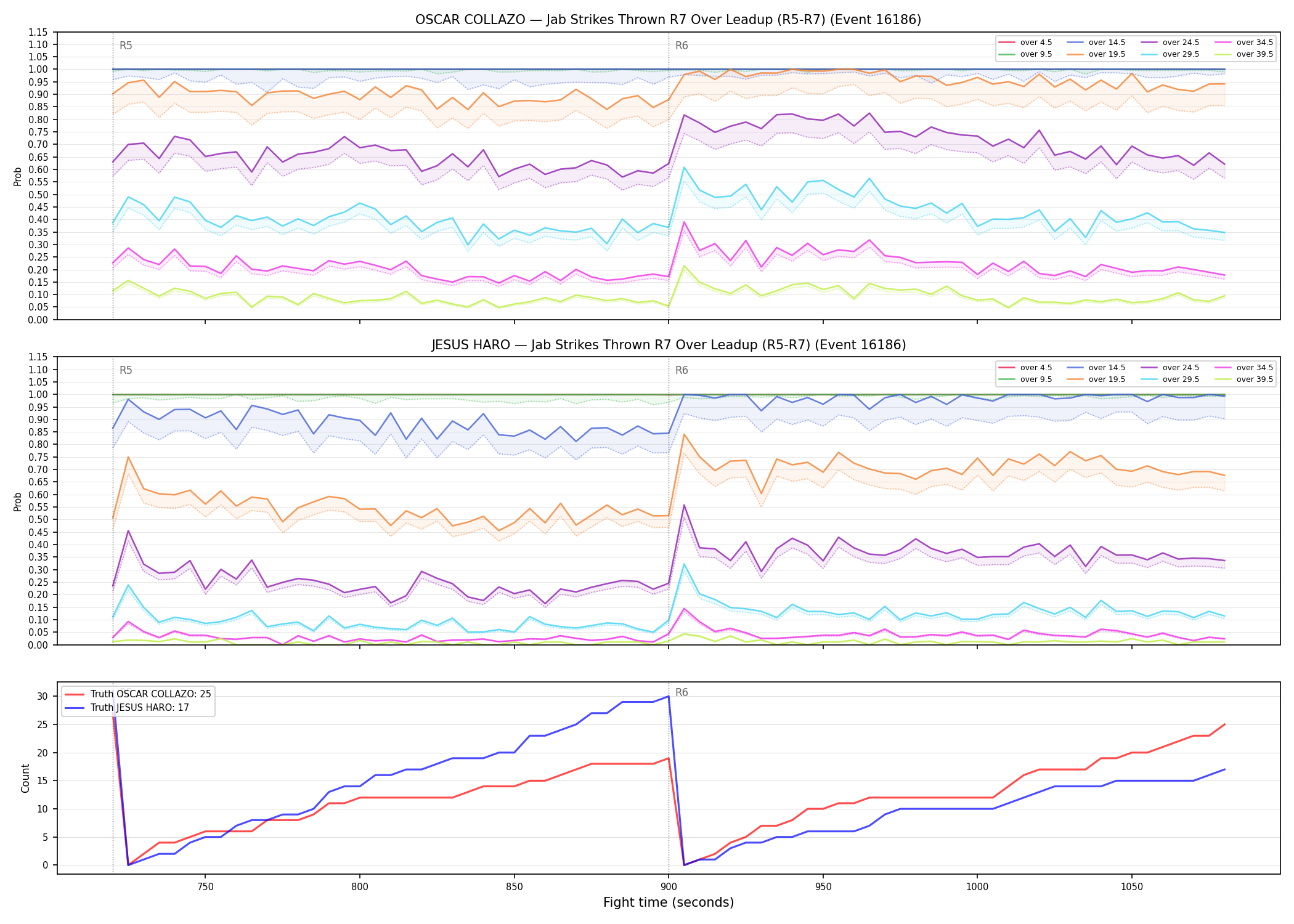The height and width of the screenshot is (924, 1294).
Task: Click cyan line swatch for 'over 29.5', Collazo legend
Action: 1149,54
